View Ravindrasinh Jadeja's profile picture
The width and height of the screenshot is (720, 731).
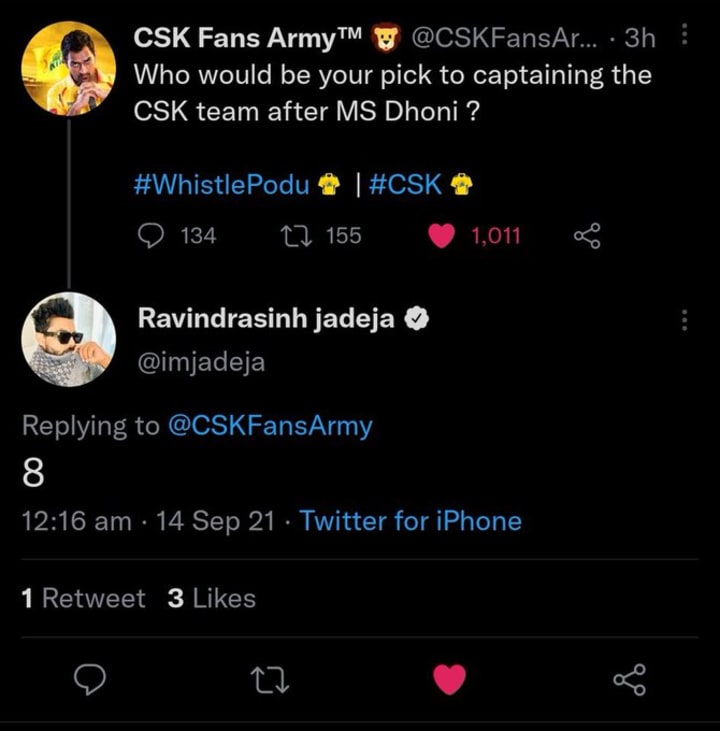point(68,340)
